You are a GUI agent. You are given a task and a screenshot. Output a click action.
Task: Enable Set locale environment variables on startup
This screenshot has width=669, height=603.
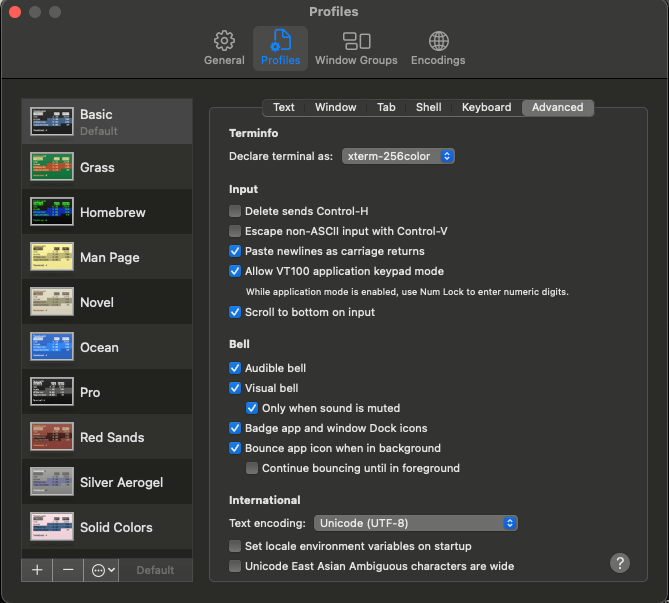235,546
